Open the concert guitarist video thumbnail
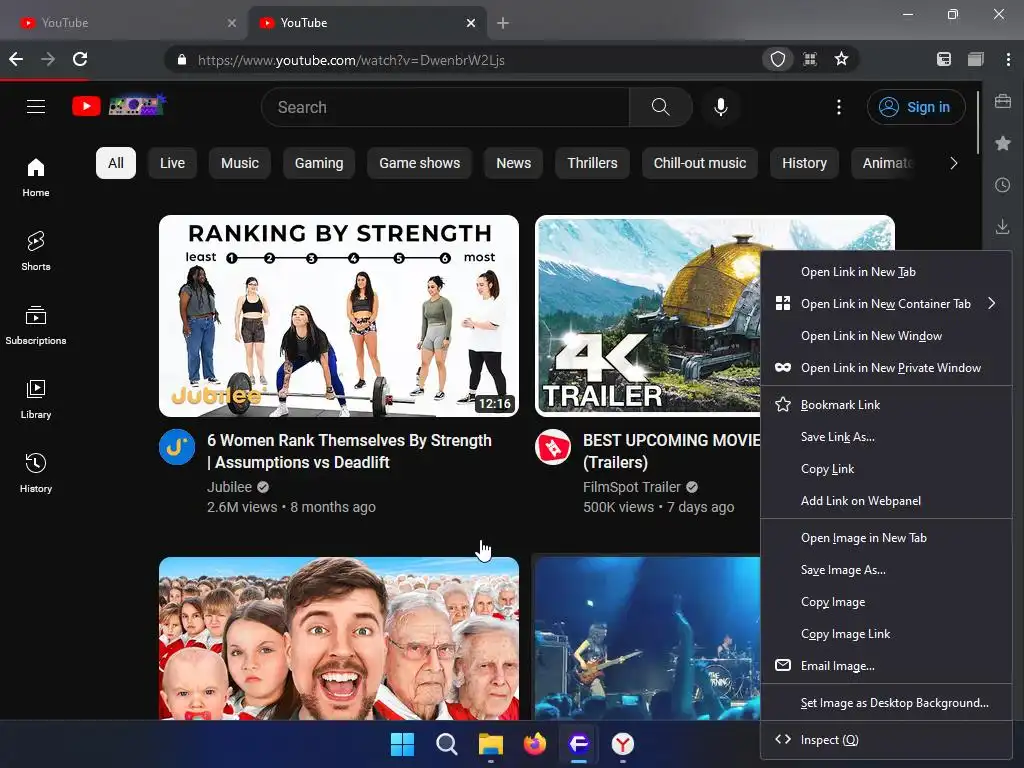This screenshot has height=768, width=1024. click(x=647, y=639)
